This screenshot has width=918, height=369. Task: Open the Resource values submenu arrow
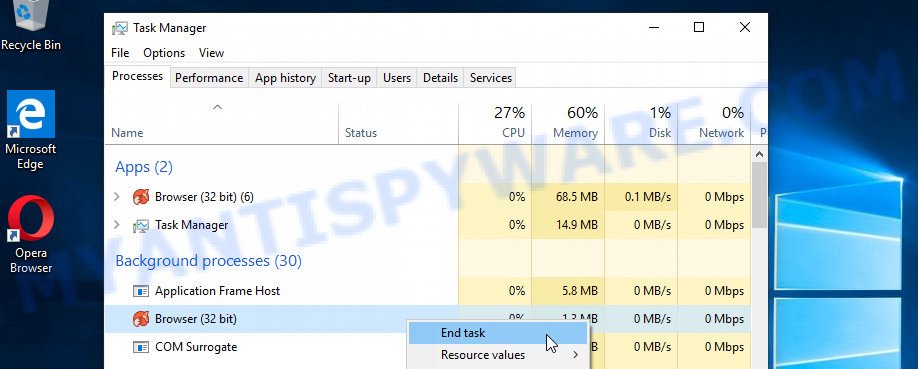[576, 355]
